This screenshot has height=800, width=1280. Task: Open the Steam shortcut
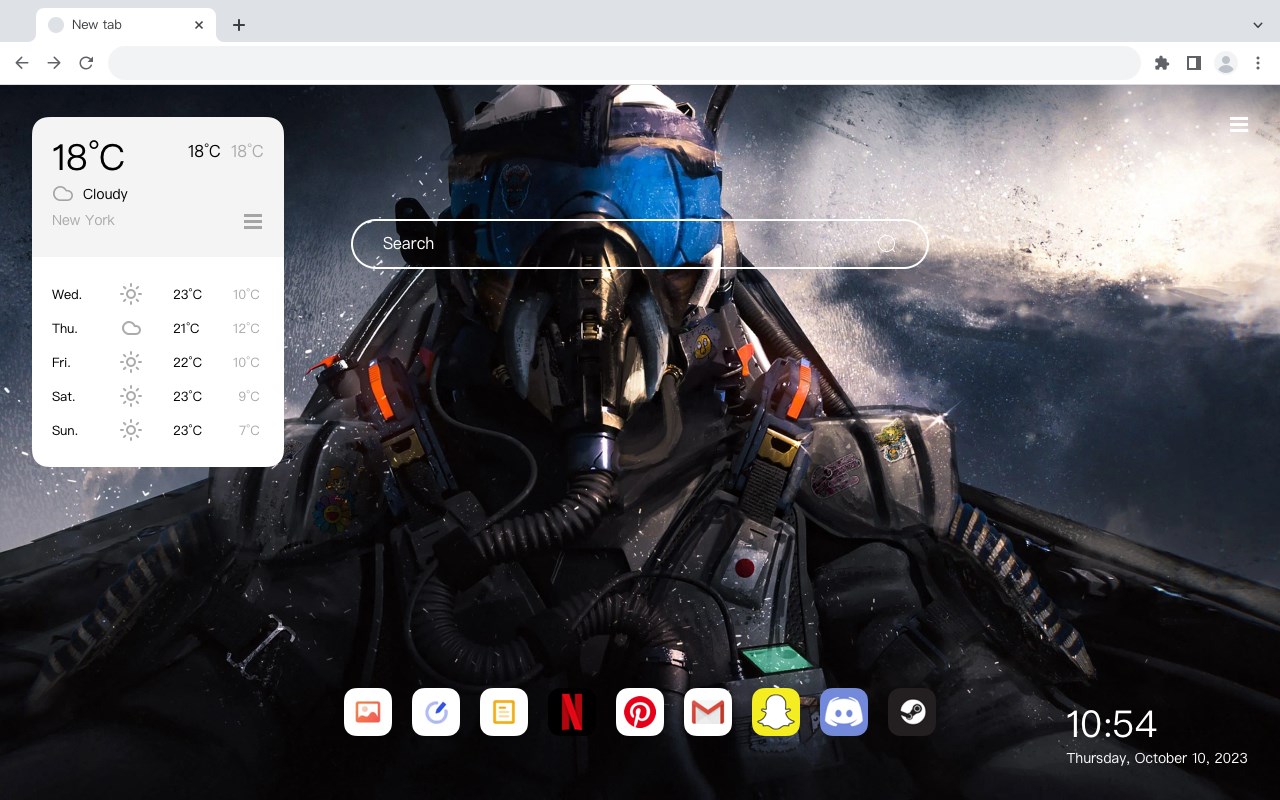point(912,712)
